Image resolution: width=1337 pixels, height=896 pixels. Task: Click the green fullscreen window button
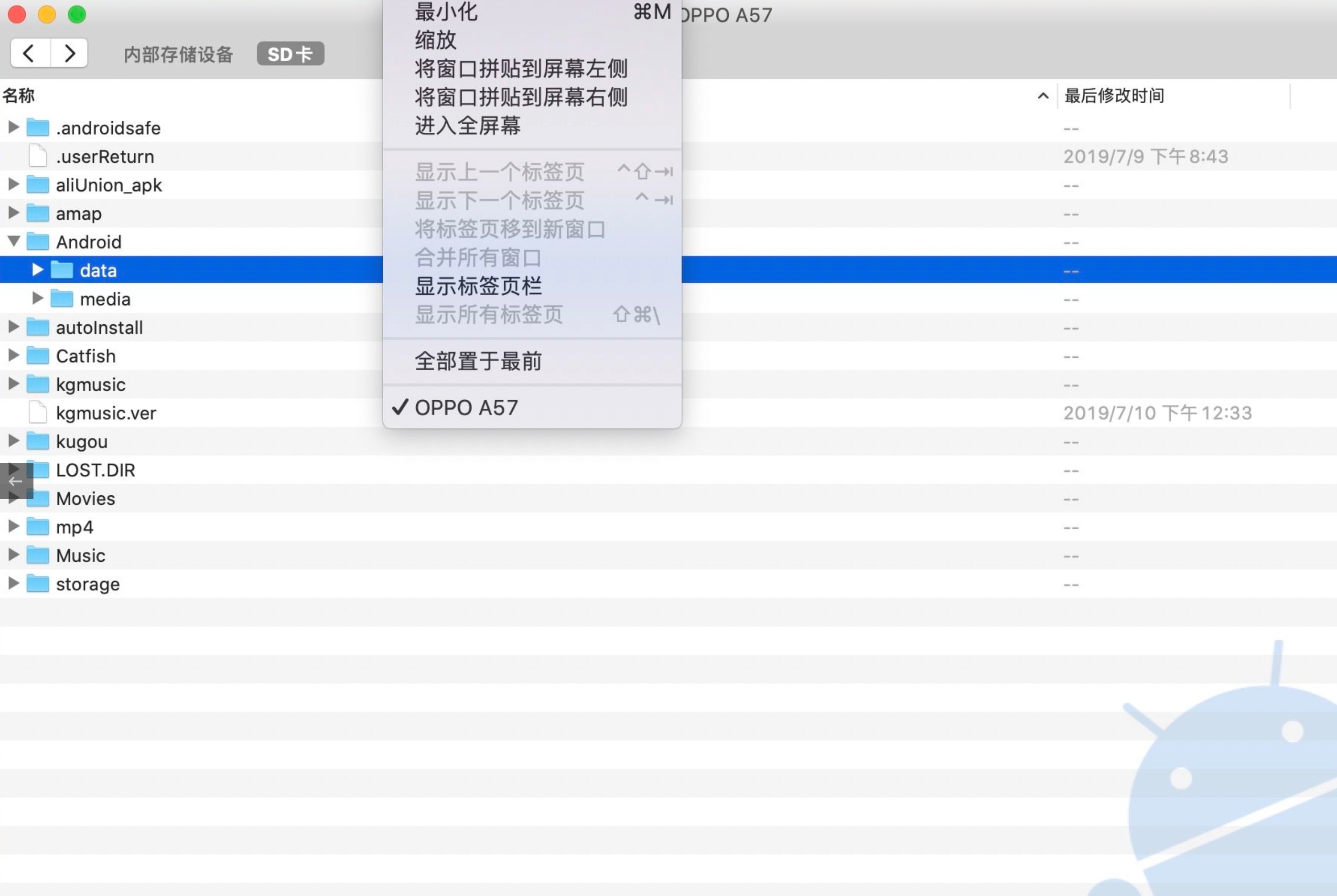click(76, 14)
